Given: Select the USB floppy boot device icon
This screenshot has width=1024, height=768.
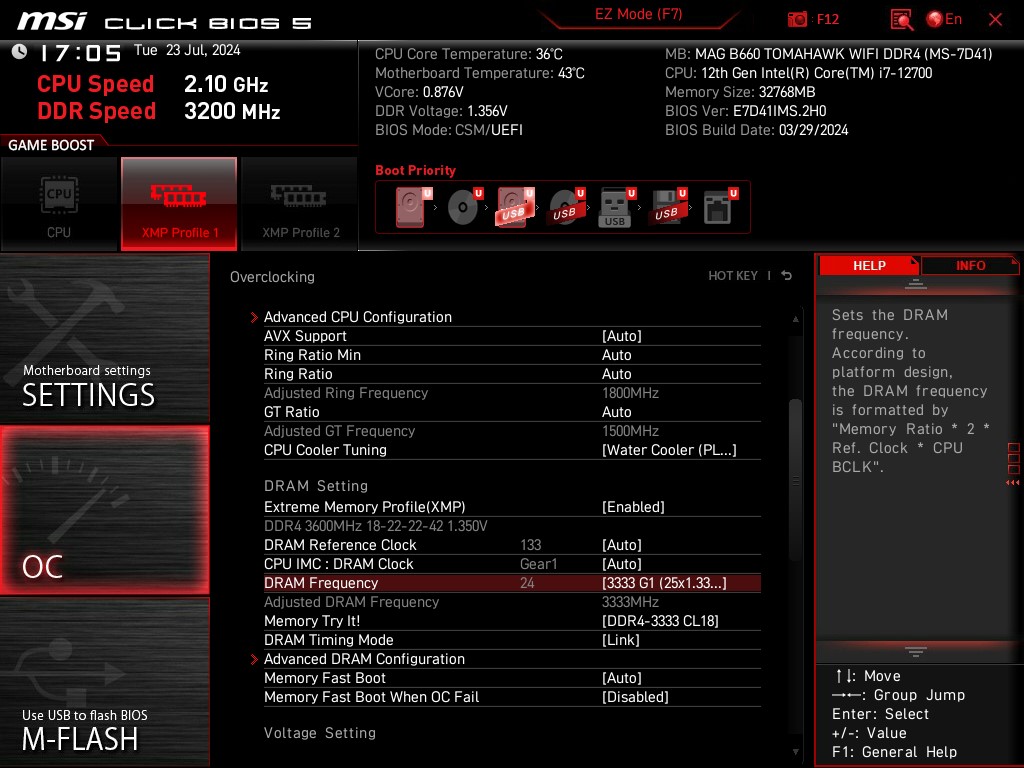Looking at the screenshot, I should (x=667, y=207).
